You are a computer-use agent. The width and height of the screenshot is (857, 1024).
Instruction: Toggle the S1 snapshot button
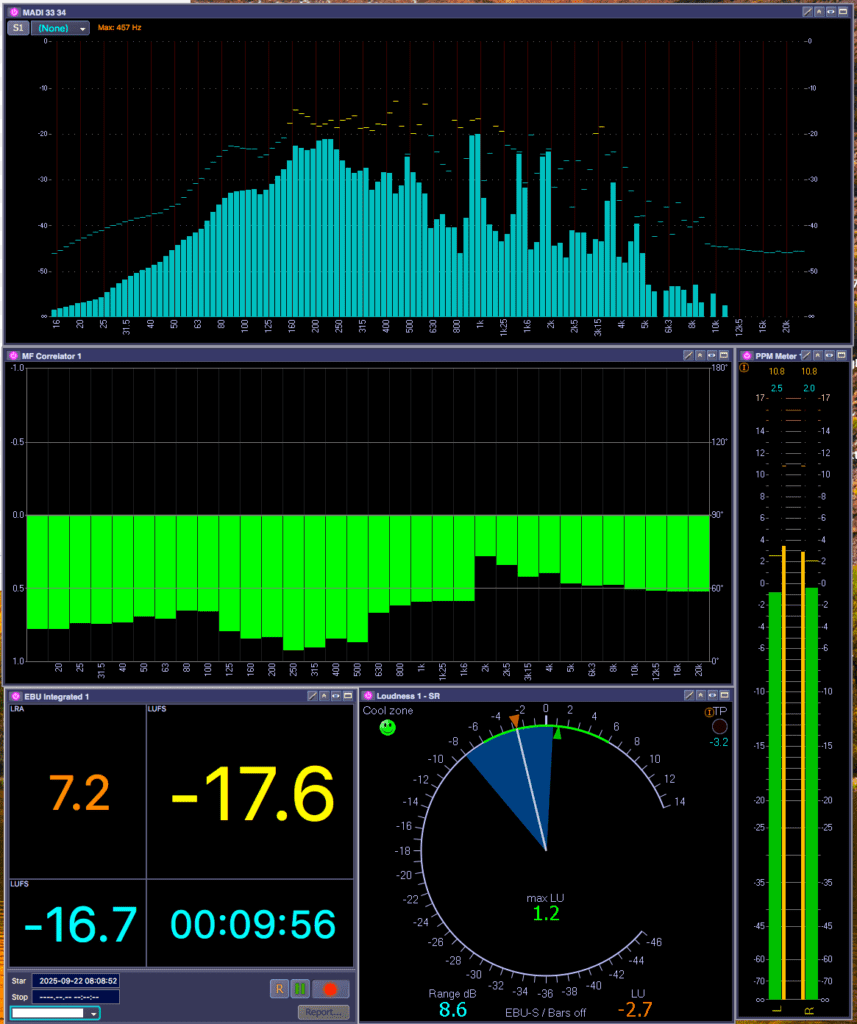point(18,28)
